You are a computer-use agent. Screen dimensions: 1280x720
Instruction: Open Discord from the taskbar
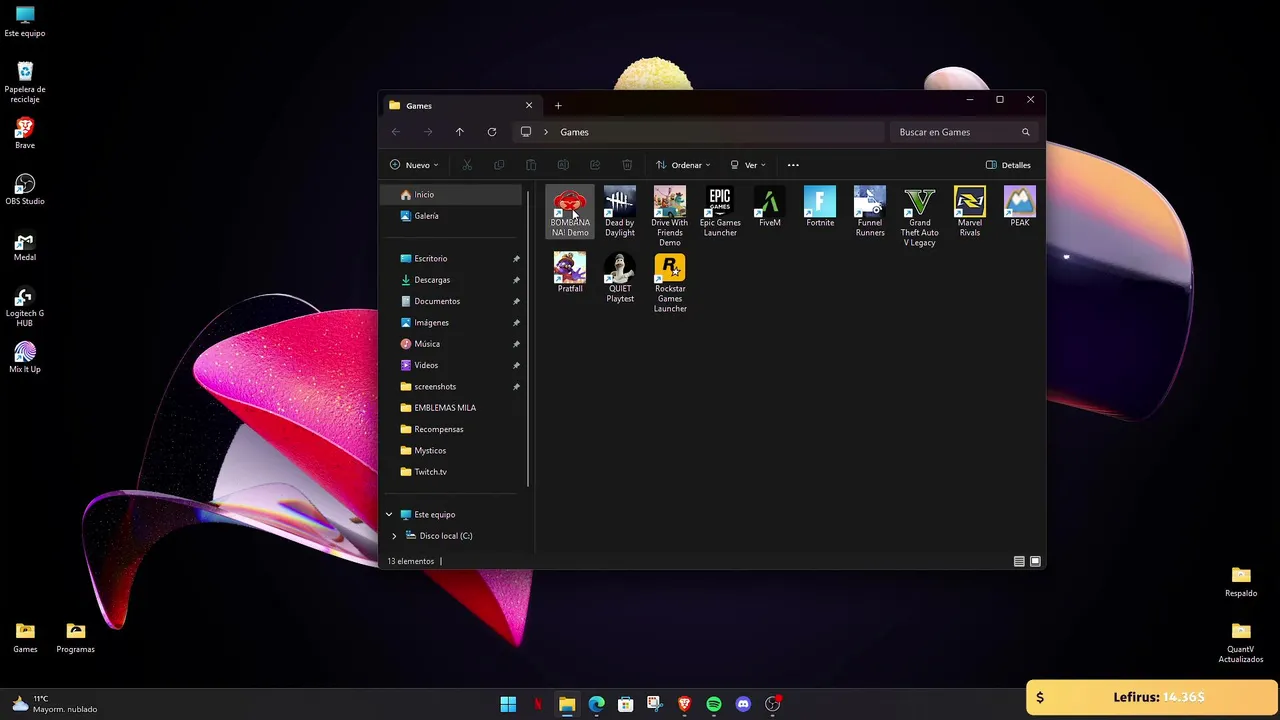[743, 704]
